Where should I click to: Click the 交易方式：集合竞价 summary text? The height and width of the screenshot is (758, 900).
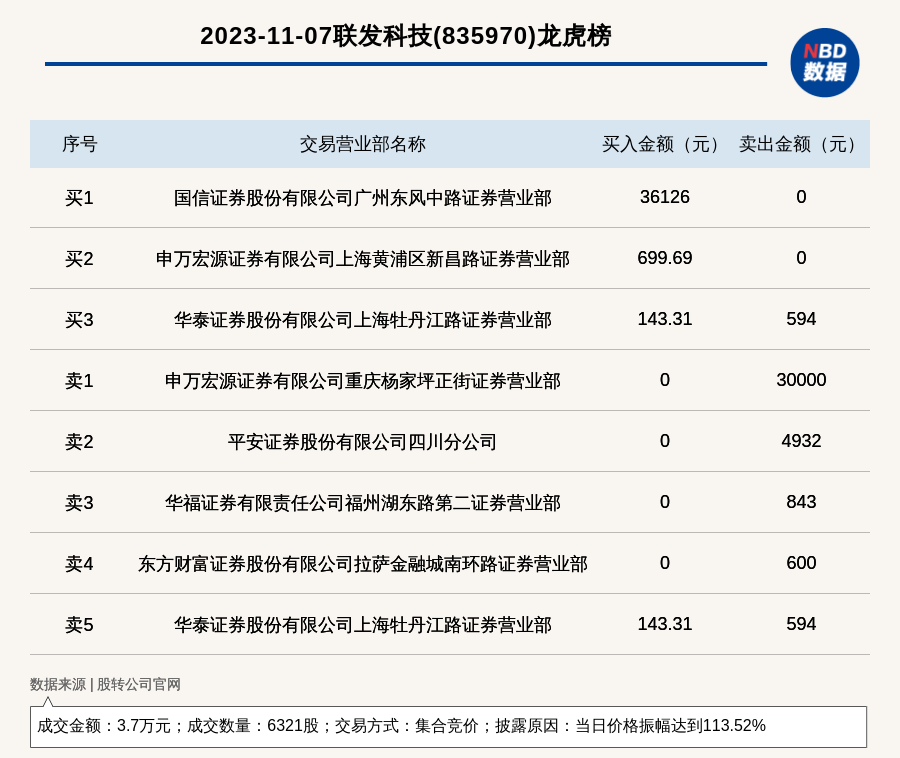pyautogui.click(x=406, y=726)
